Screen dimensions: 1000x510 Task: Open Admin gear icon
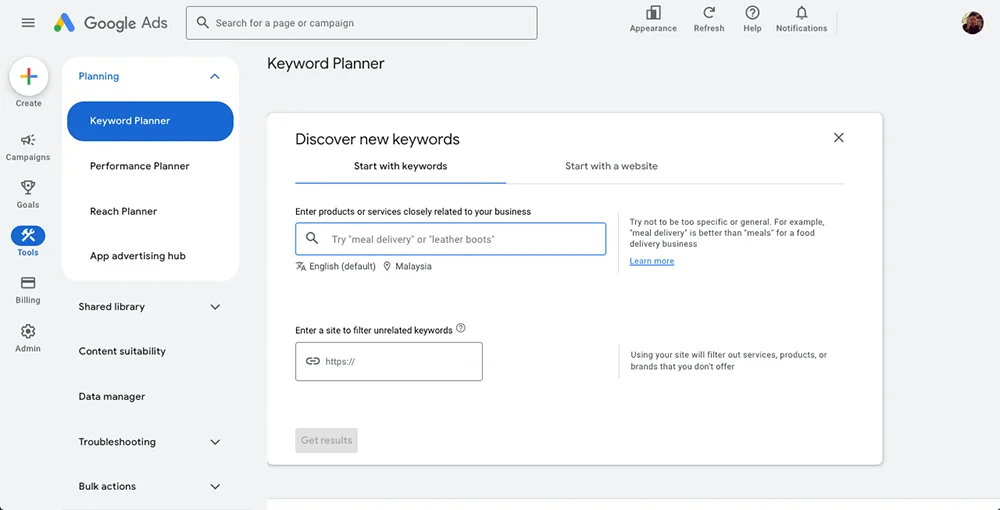pos(28,332)
